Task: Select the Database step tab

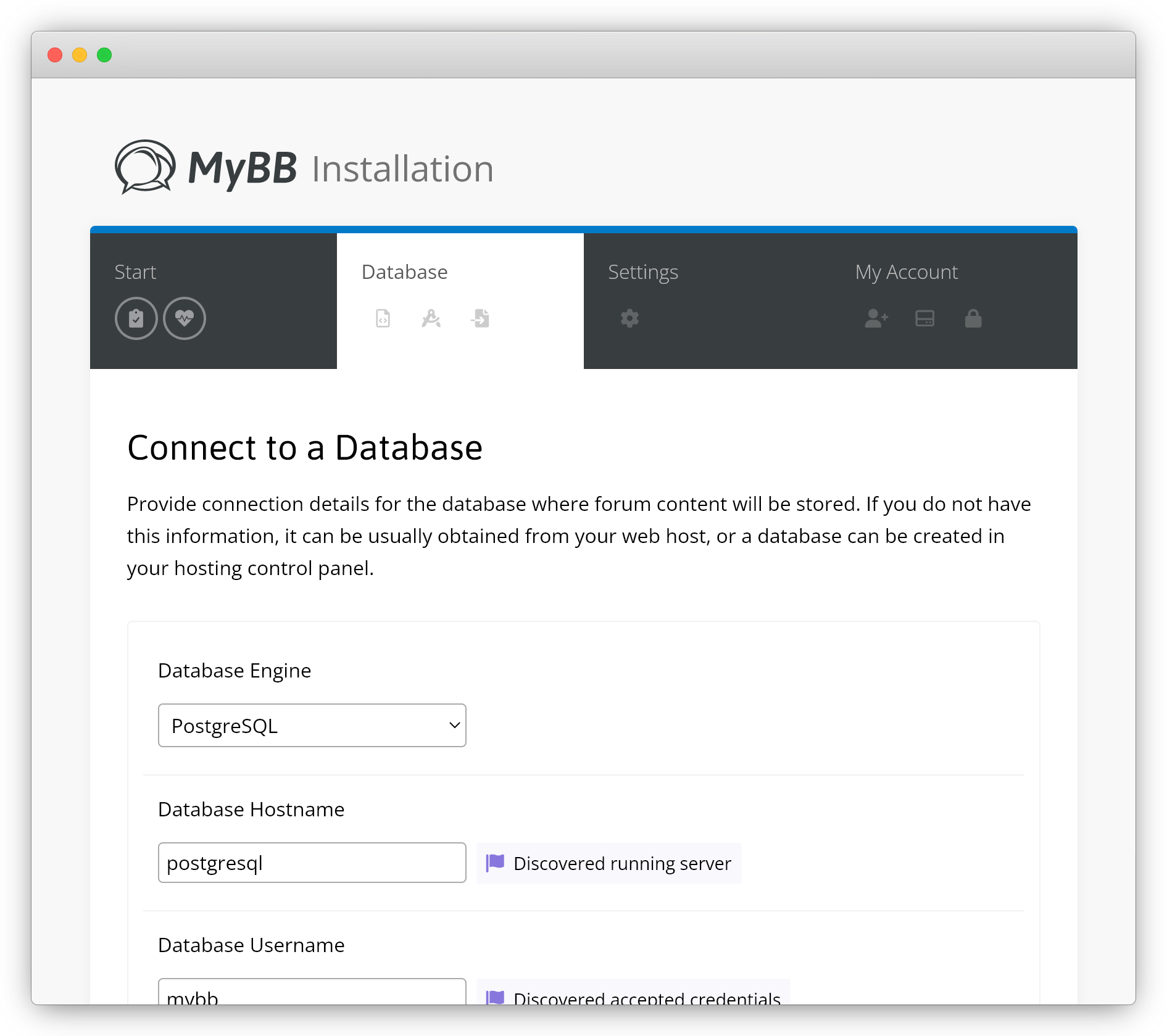Action: point(460,300)
